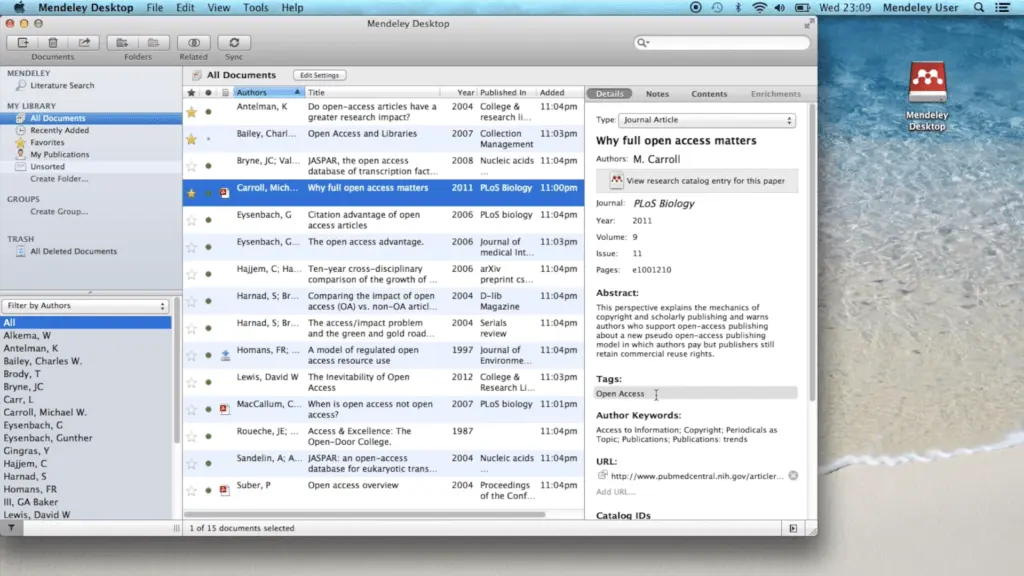This screenshot has height=576, width=1024.
Task: Click the Create Folder toolbar icon
Action: click(122, 42)
